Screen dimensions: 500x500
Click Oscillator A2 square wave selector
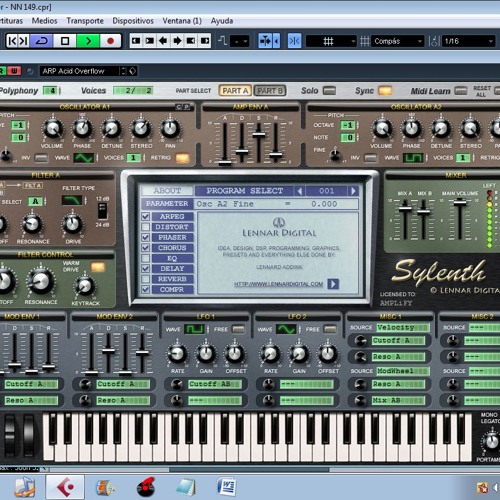point(413,158)
